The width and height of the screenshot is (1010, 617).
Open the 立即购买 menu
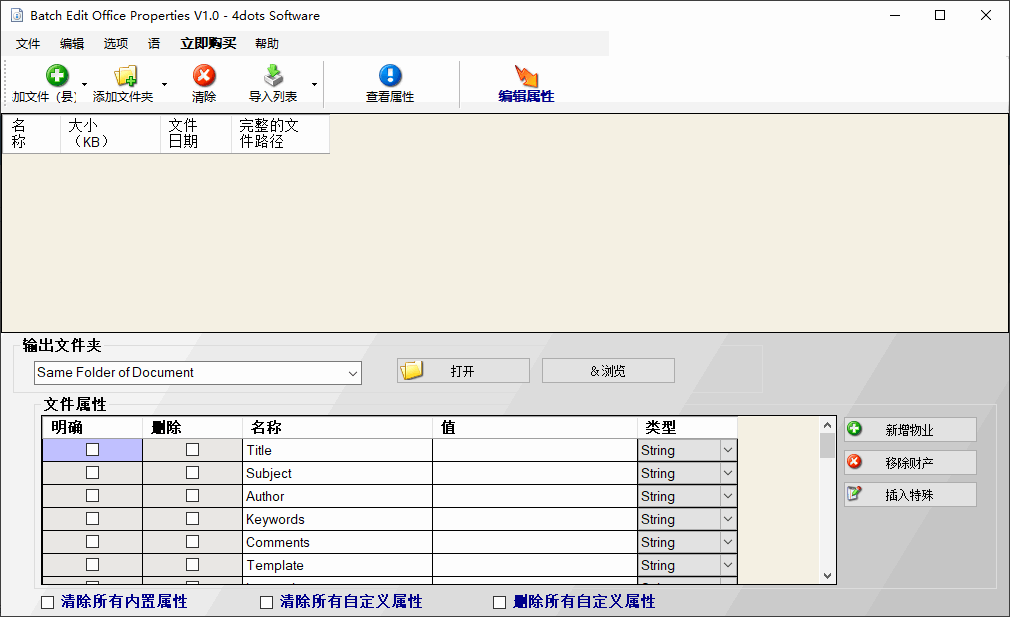(208, 44)
